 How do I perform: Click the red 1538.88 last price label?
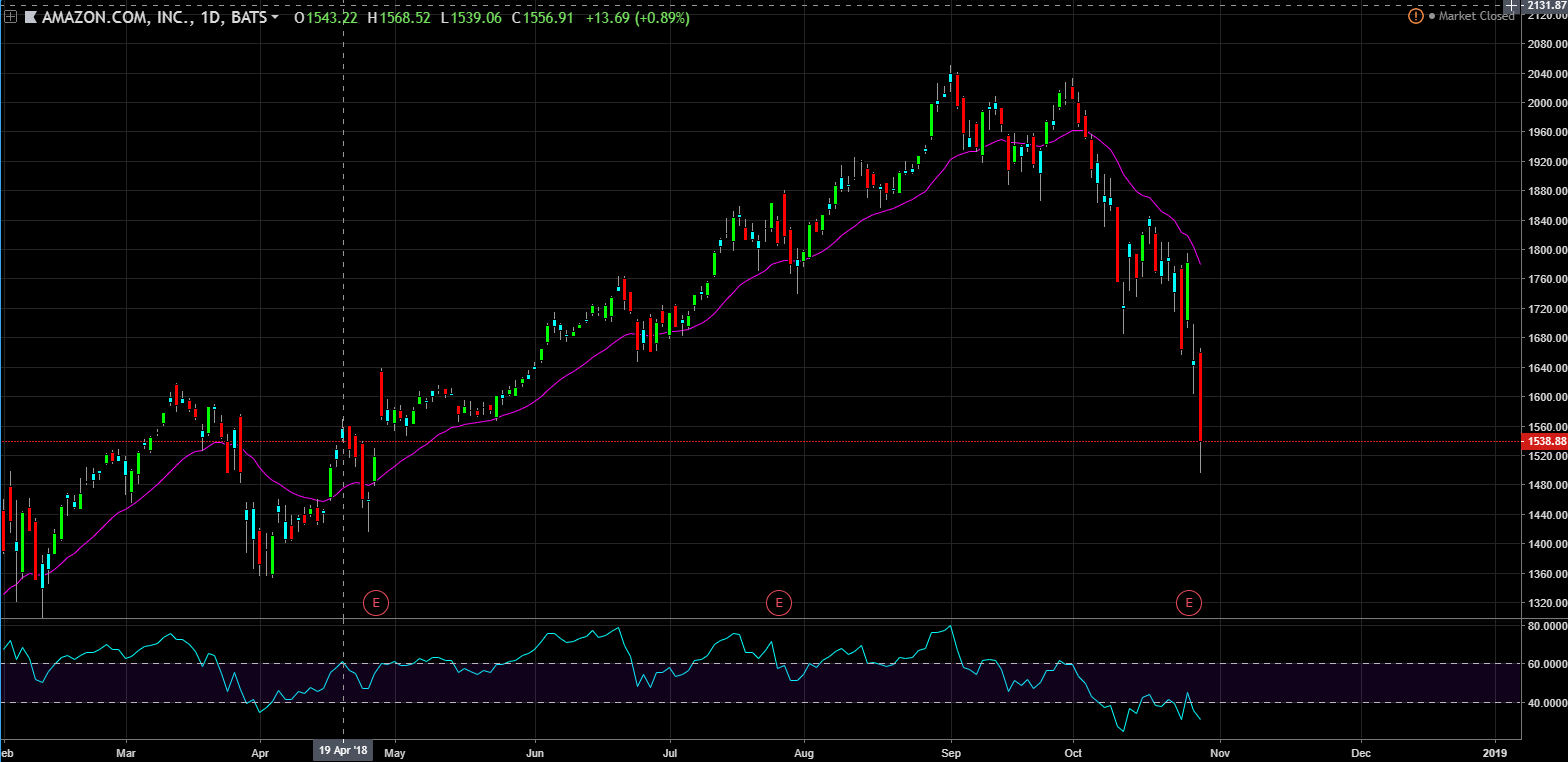[x=1544, y=441]
